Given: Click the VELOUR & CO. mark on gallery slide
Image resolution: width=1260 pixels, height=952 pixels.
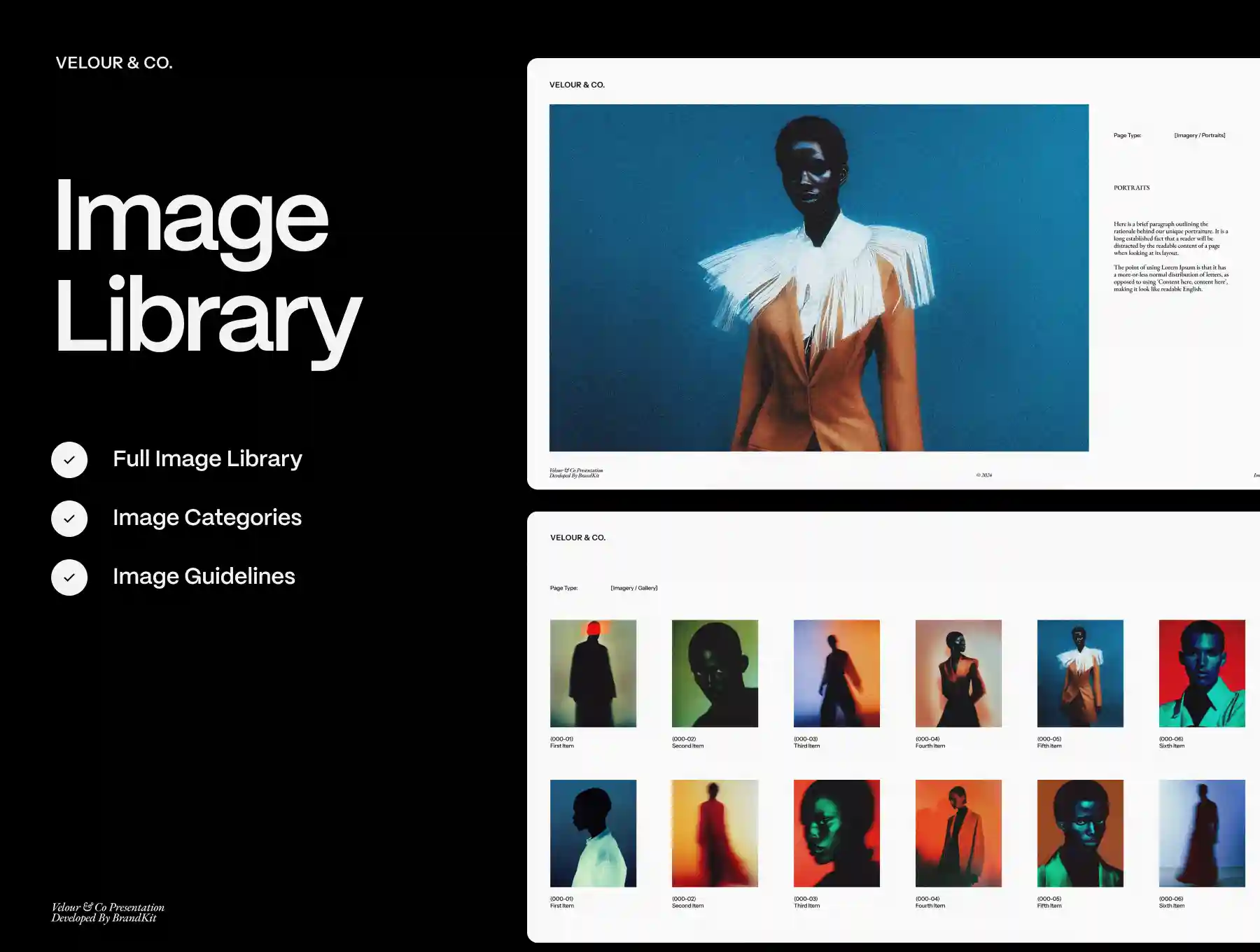Looking at the screenshot, I should tap(578, 538).
